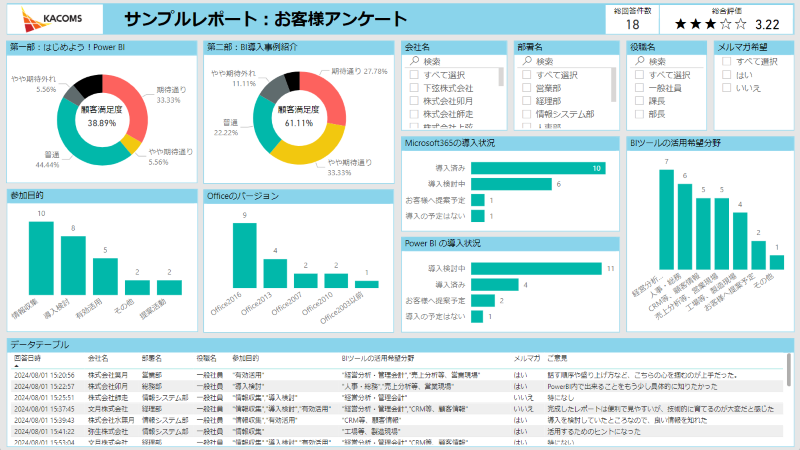Select the 情報収集 bar in 参加目的 chart
Screen dimensions: 800x450
[41, 258]
